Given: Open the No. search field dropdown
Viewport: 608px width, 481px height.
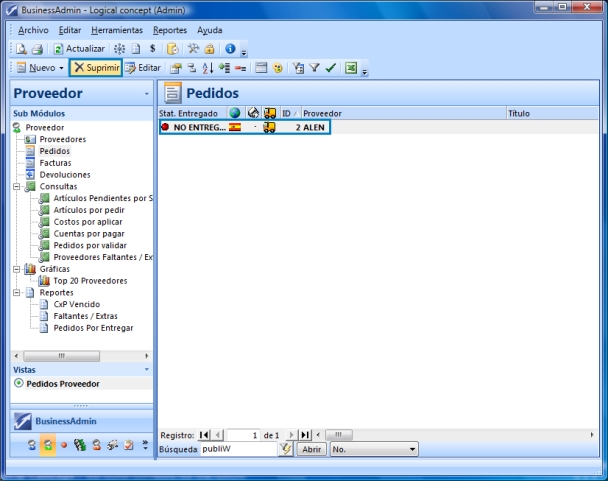Looking at the screenshot, I should pyautogui.click(x=413, y=450).
